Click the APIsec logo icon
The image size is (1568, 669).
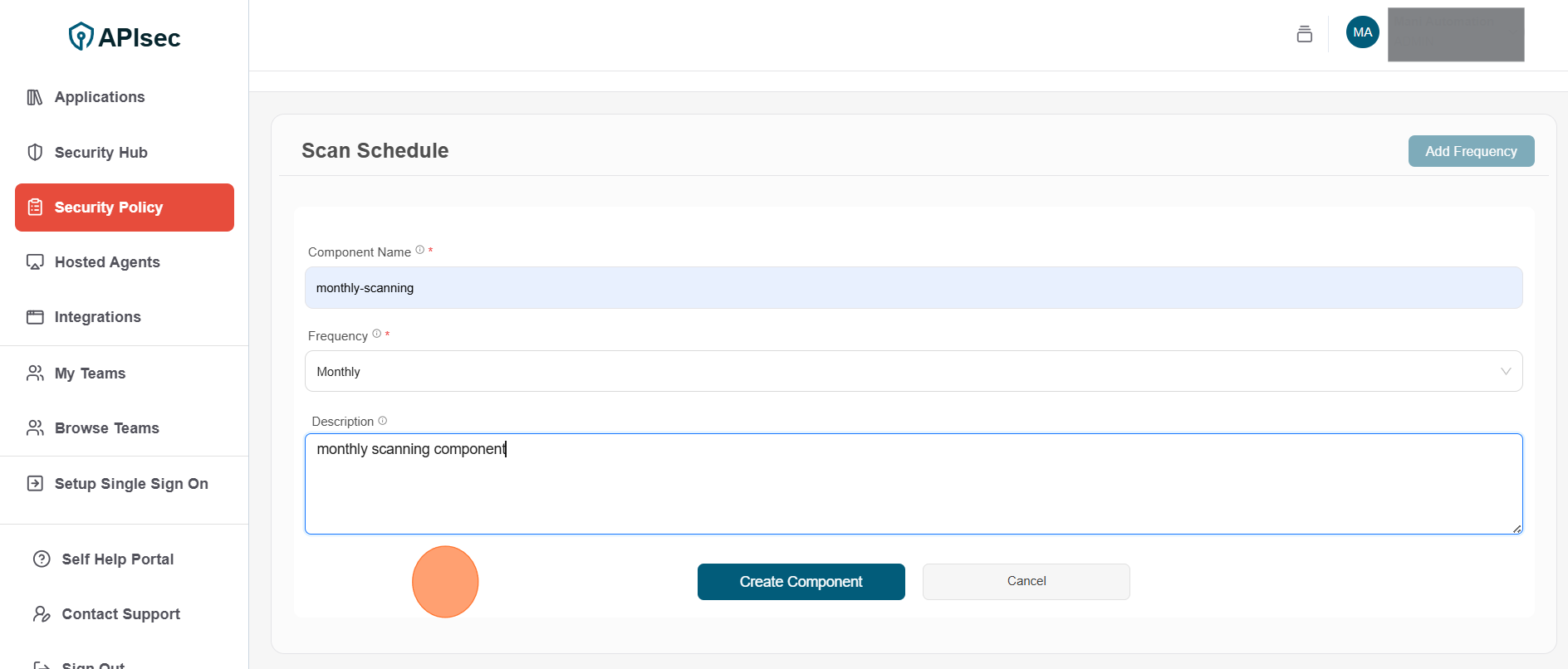81,37
